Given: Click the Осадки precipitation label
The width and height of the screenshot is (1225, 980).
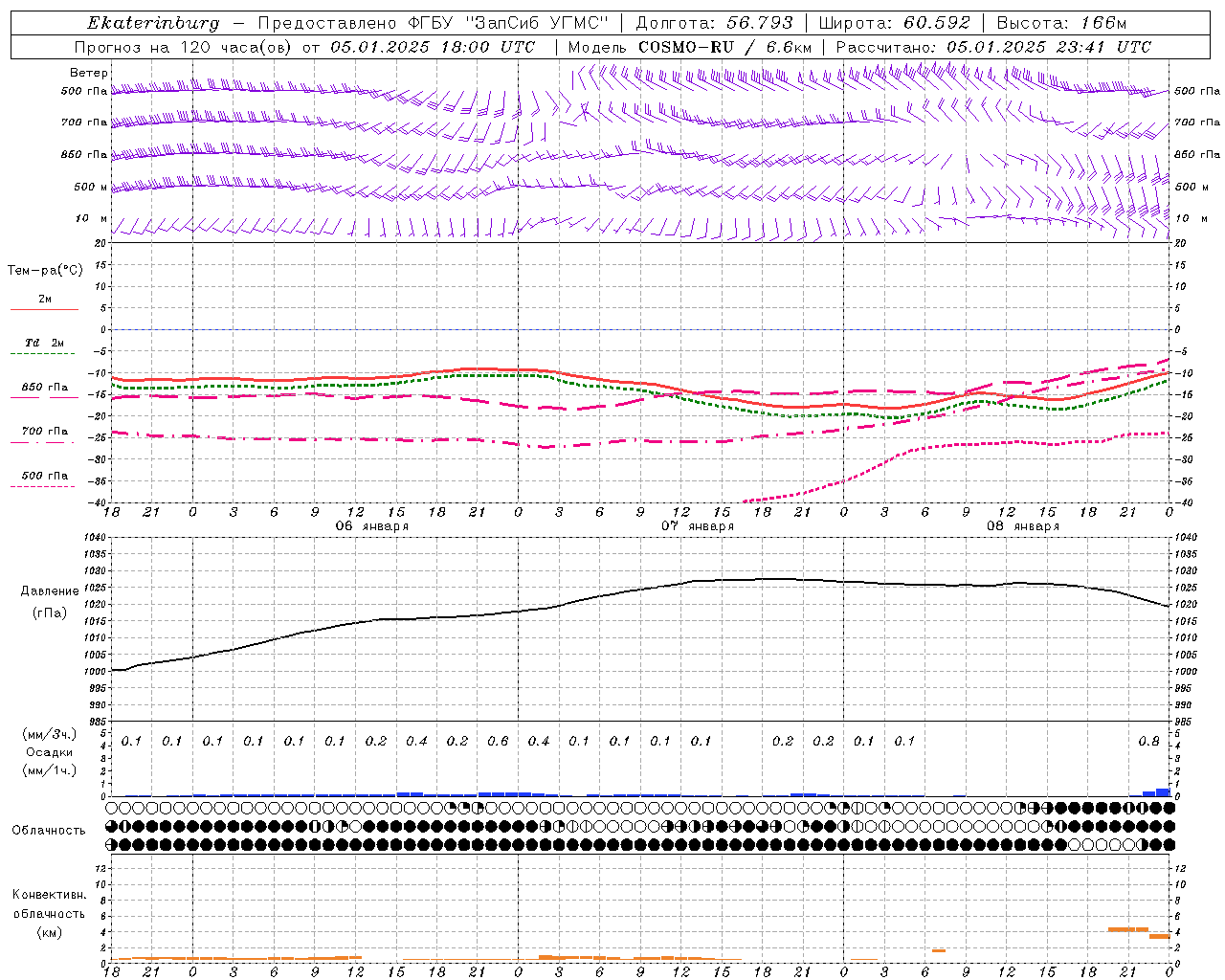Looking at the screenshot, I should pyautogui.click(x=49, y=752).
